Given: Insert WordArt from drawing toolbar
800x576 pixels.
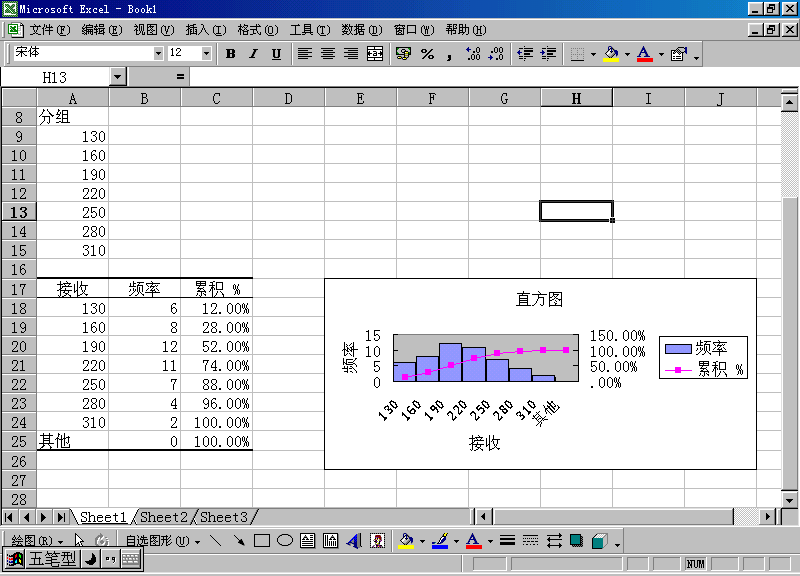Looking at the screenshot, I should (354, 541).
